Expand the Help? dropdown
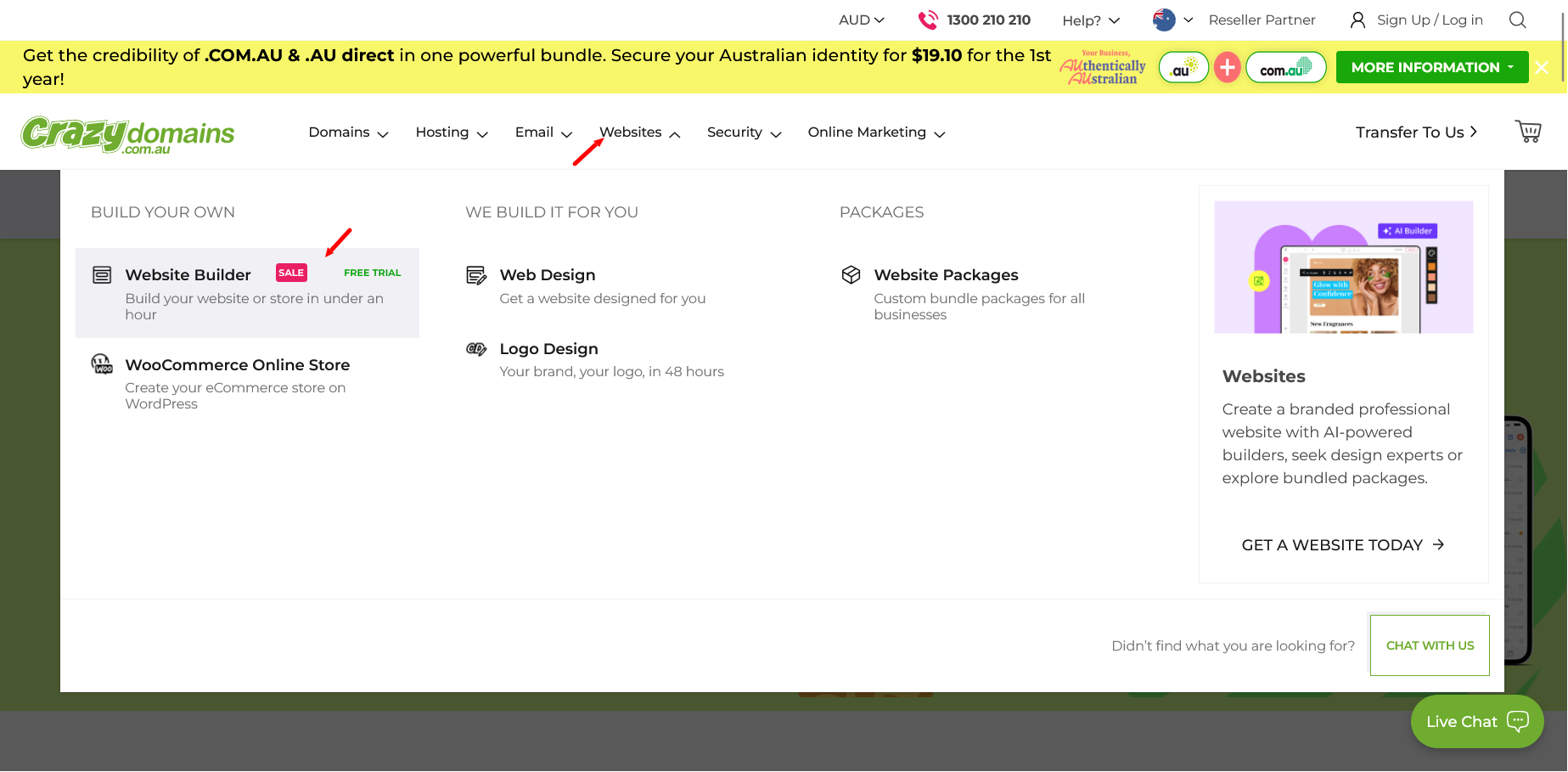The width and height of the screenshot is (1568, 772). (x=1091, y=20)
